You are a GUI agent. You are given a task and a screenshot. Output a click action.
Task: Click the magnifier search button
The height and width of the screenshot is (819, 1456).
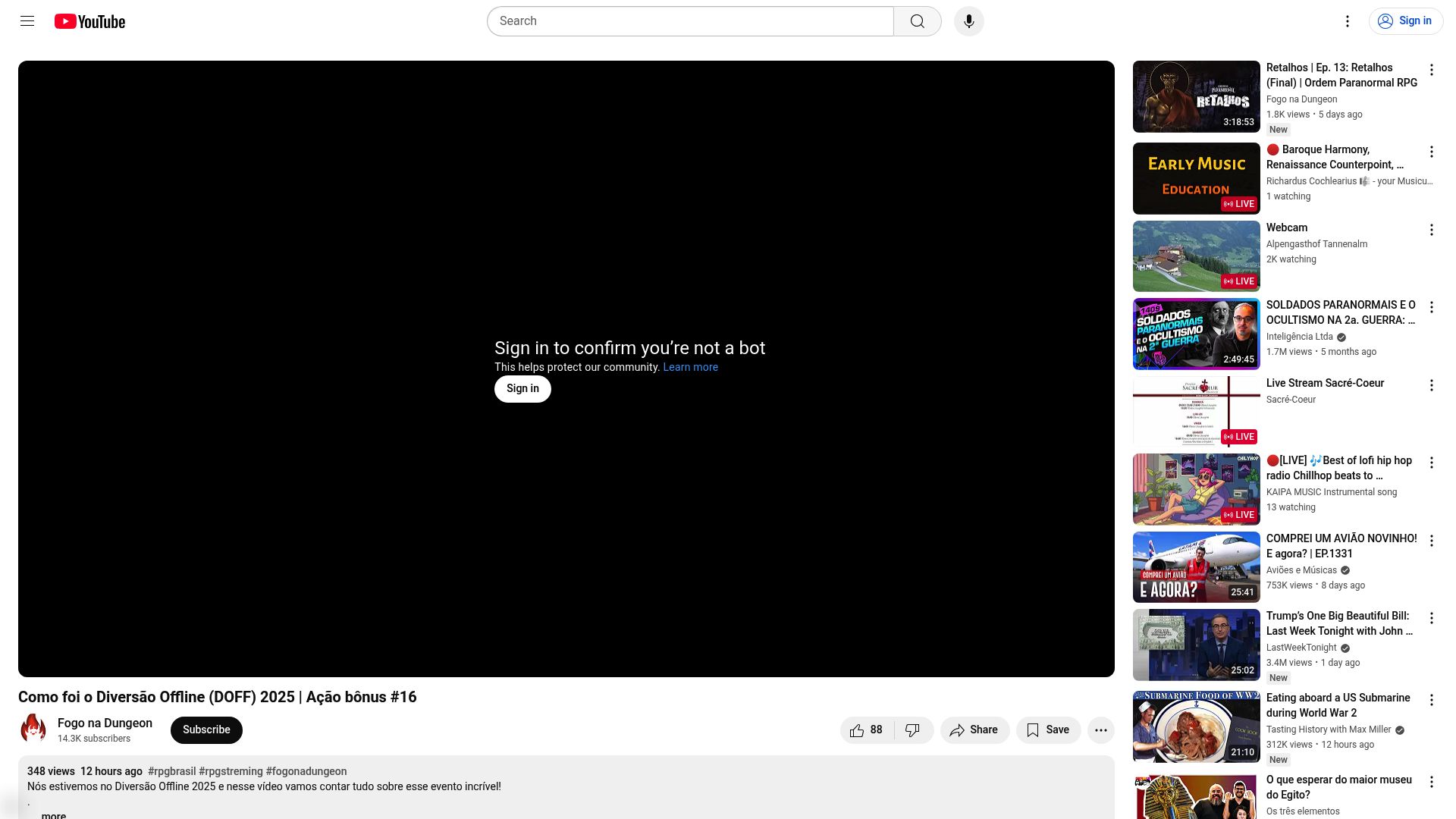(x=917, y=21)
